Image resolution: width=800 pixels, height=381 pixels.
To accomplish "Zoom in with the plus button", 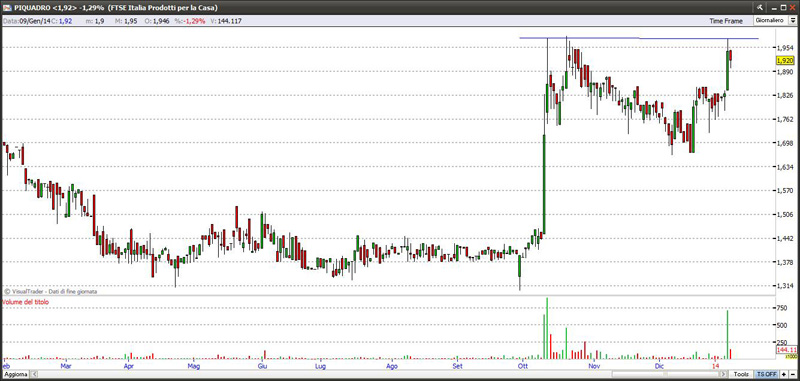I will click(783, 374).
